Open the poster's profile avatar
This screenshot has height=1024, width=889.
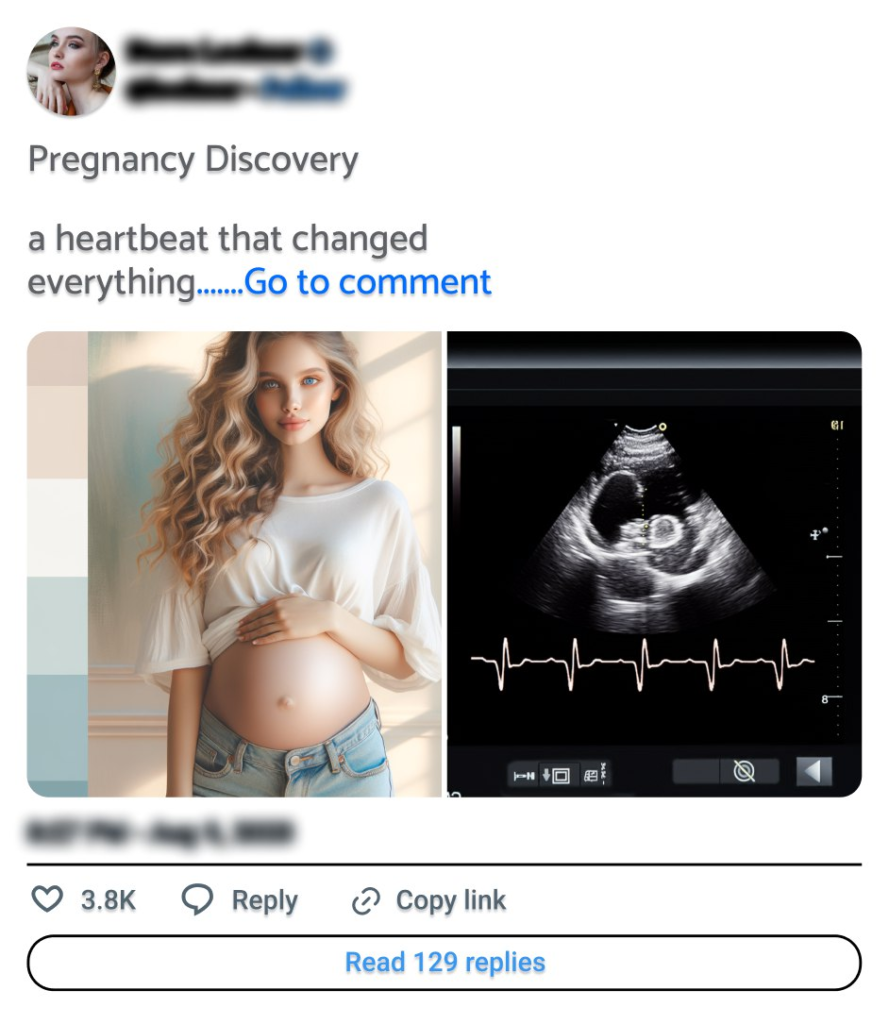coord(71,71)
